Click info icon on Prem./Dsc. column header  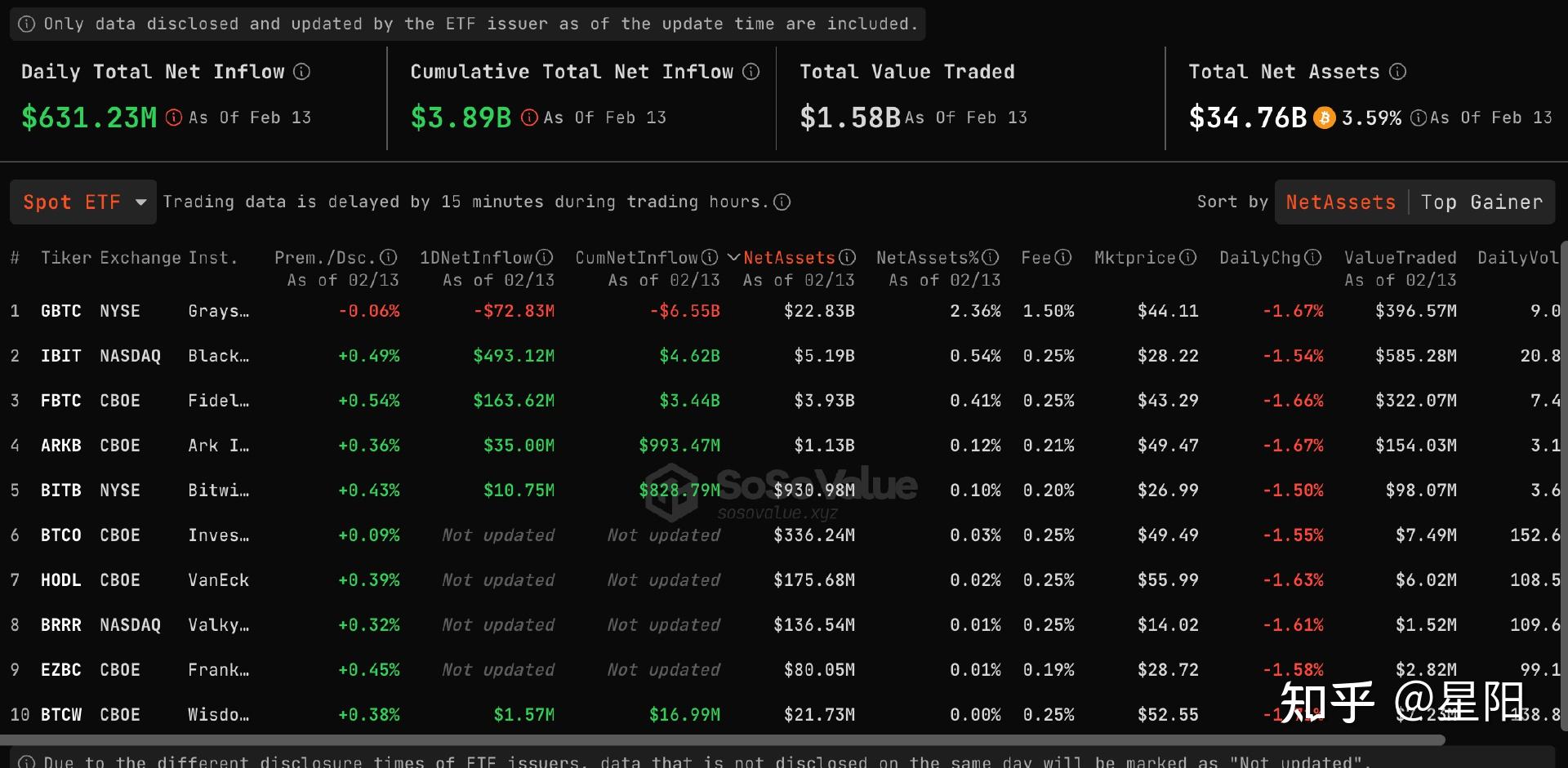click(389, 258)
